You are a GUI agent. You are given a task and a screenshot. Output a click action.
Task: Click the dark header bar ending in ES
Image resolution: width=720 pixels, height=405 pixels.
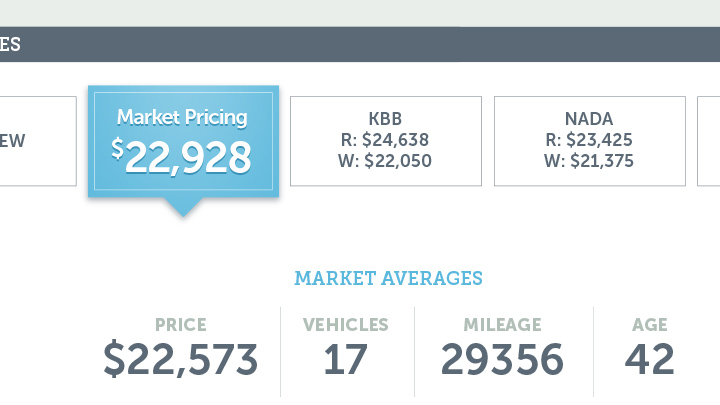360,44
